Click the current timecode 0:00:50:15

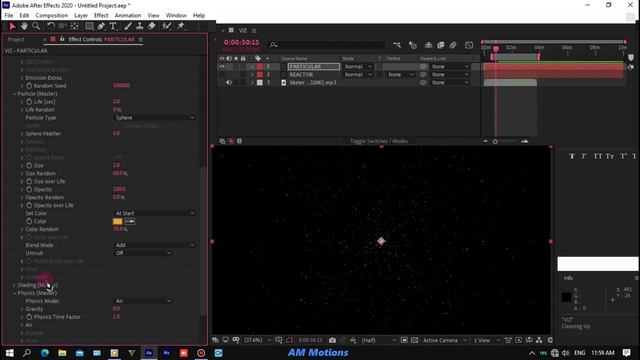[x=241, y=42]
